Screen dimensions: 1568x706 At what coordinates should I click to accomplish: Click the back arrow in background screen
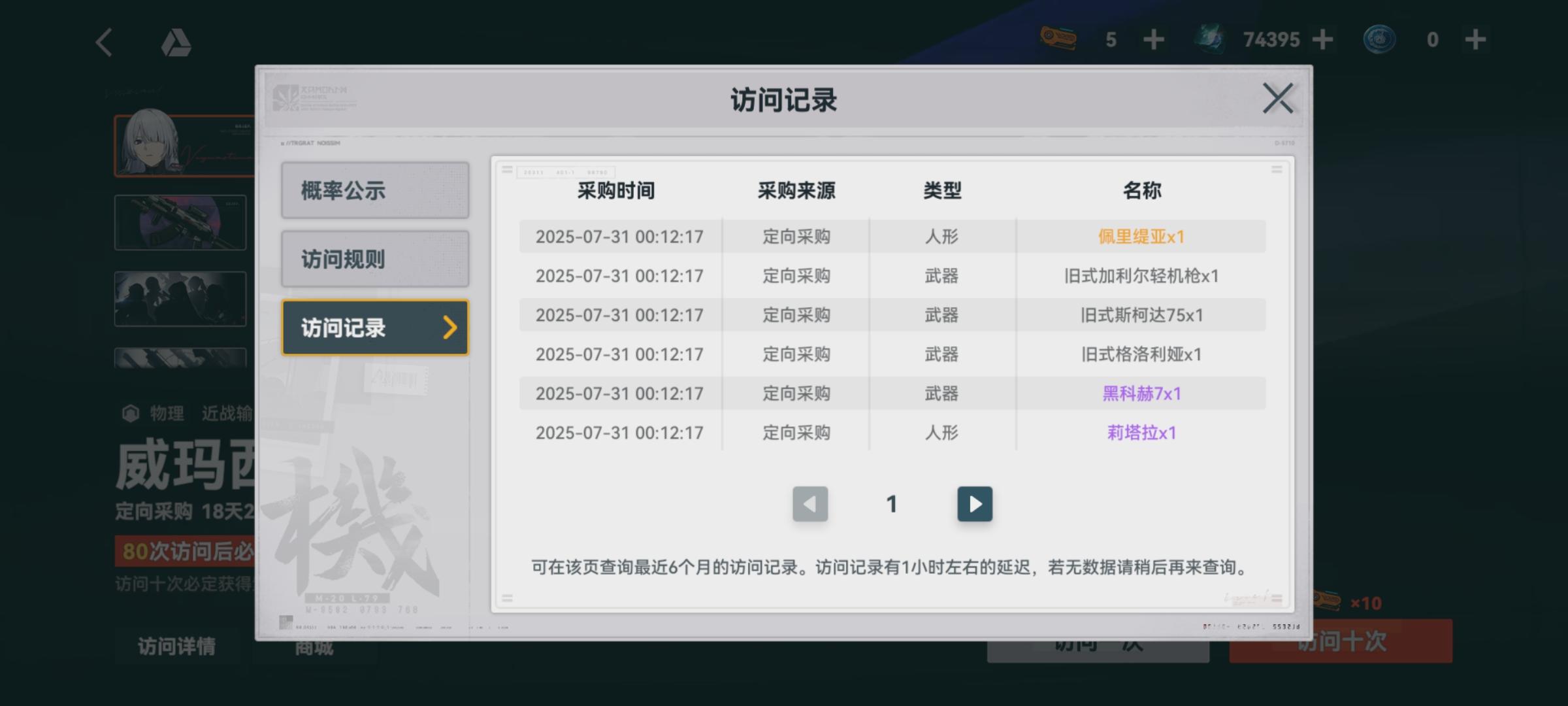(105, 43)
